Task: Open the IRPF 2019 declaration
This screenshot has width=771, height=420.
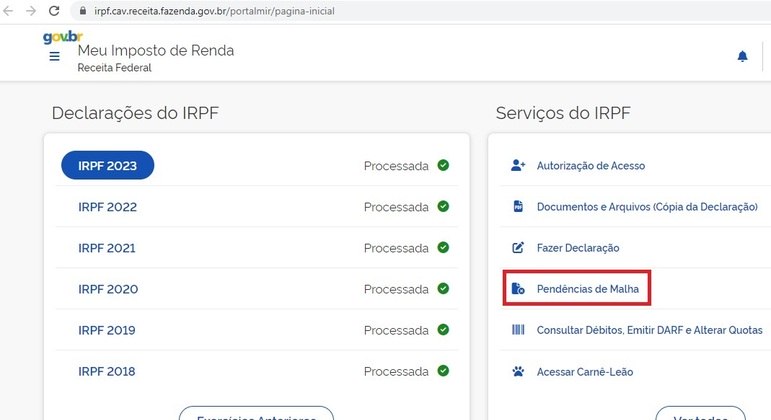Action: tap(107, 330)
